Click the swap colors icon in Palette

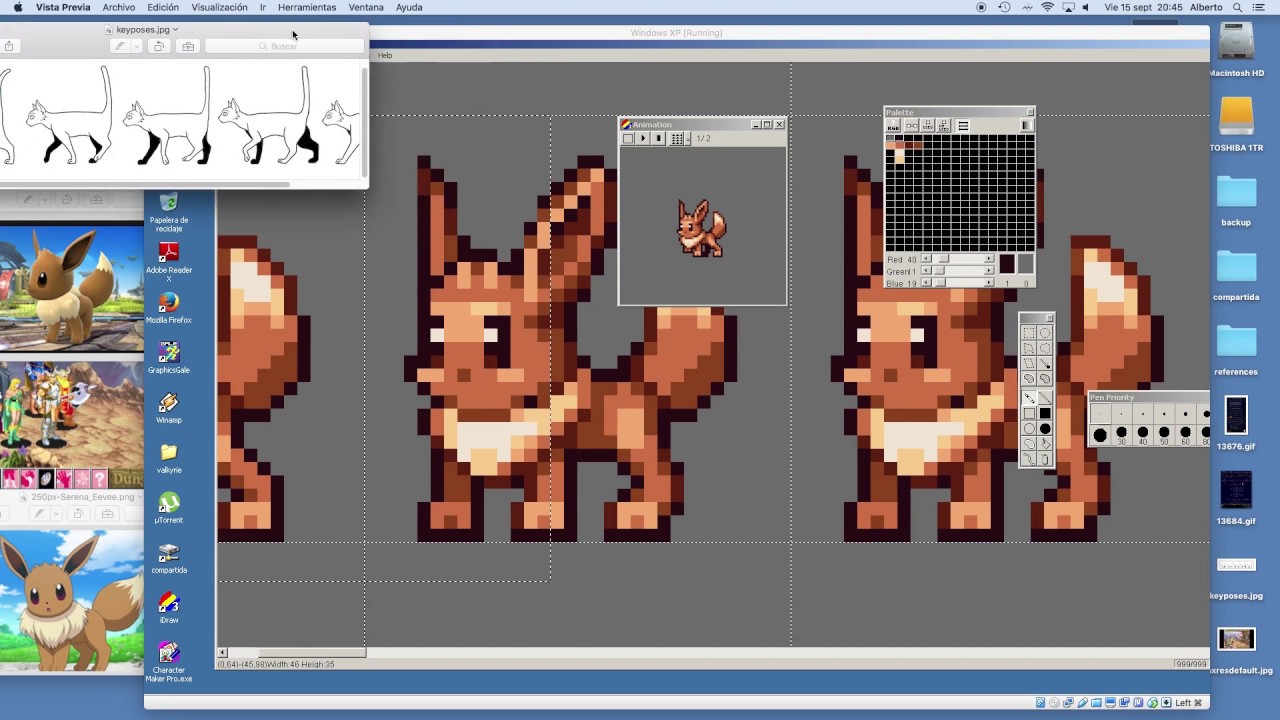[x=911, y=125]
